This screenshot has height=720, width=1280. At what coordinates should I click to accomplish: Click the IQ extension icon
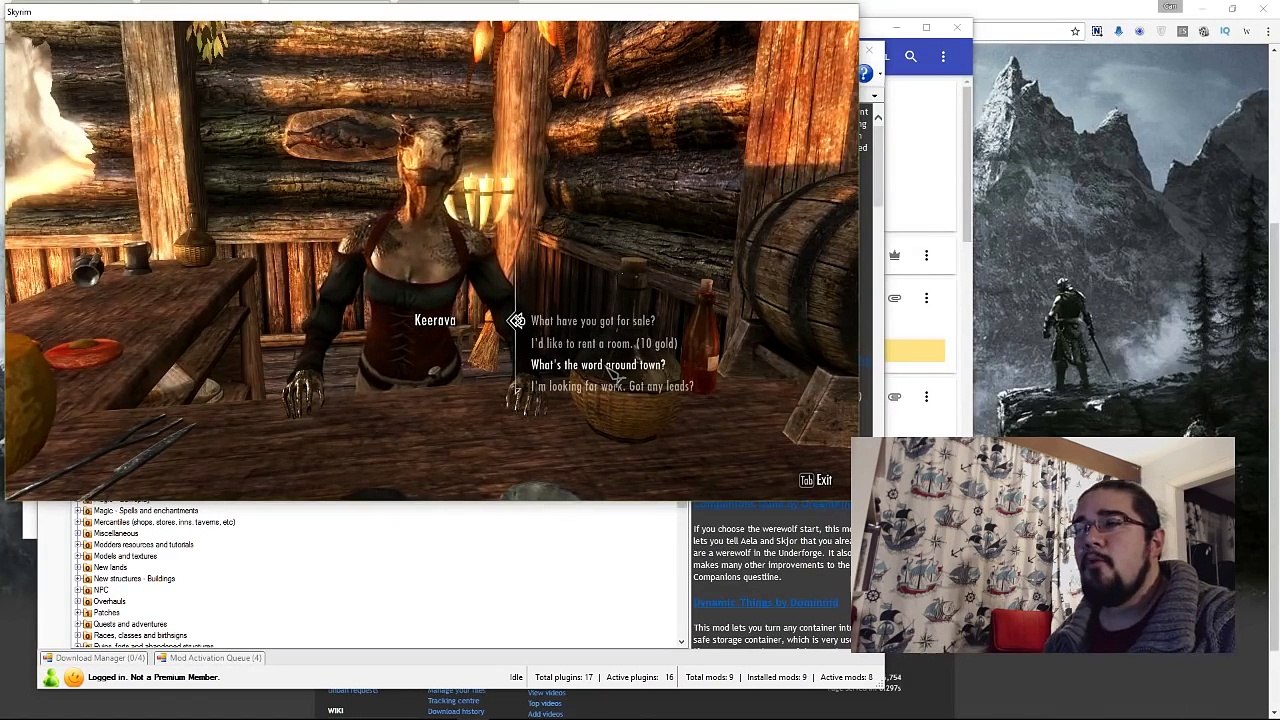point(1224,32)
